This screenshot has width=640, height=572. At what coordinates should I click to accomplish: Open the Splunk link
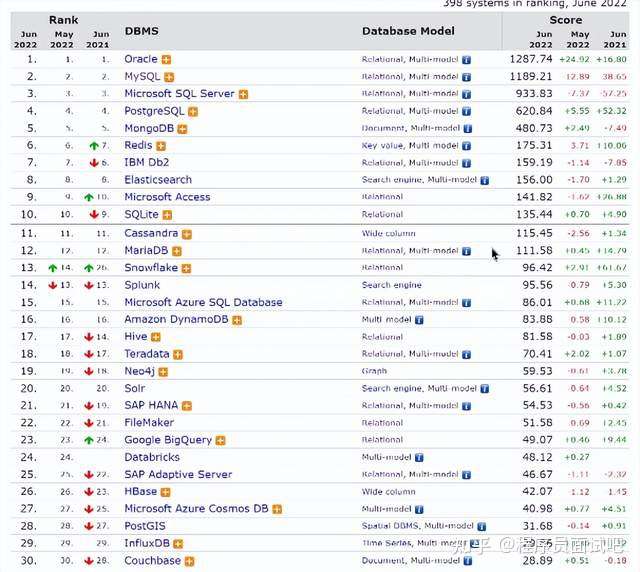(x=142, y=285)
